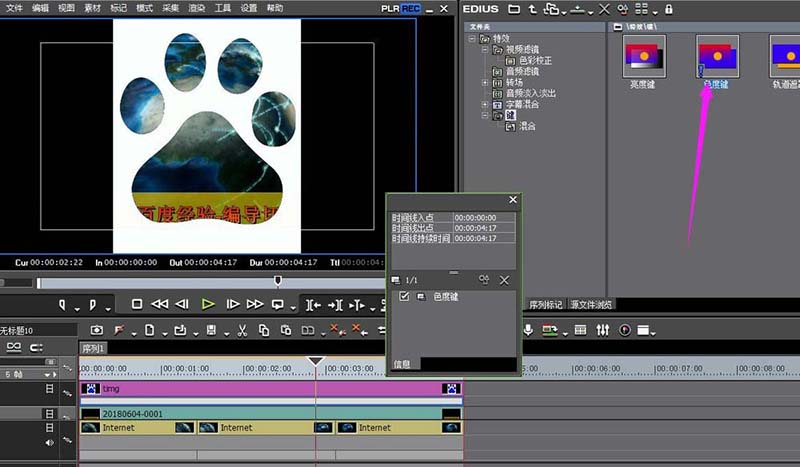Open the 编辑 menu
Viewport: 800px width, 467px height.
click(x=40, y=8)
